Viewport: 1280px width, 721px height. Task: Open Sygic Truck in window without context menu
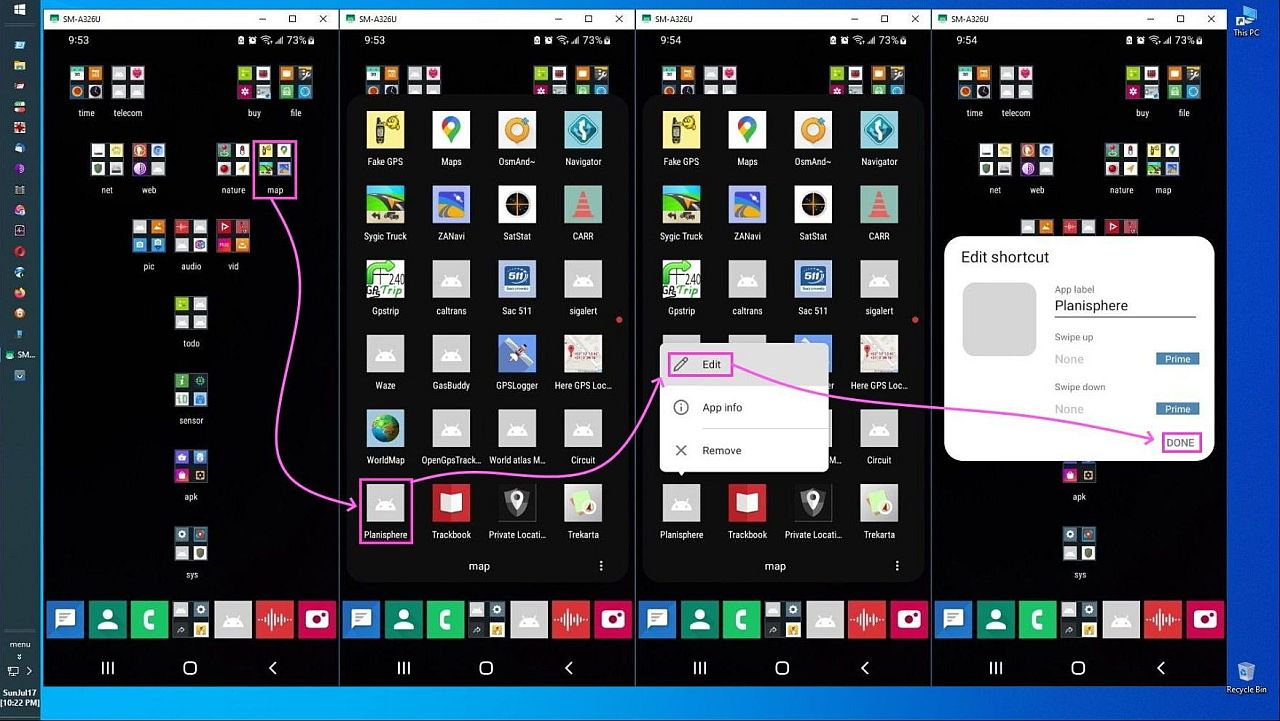click(385, 205)
